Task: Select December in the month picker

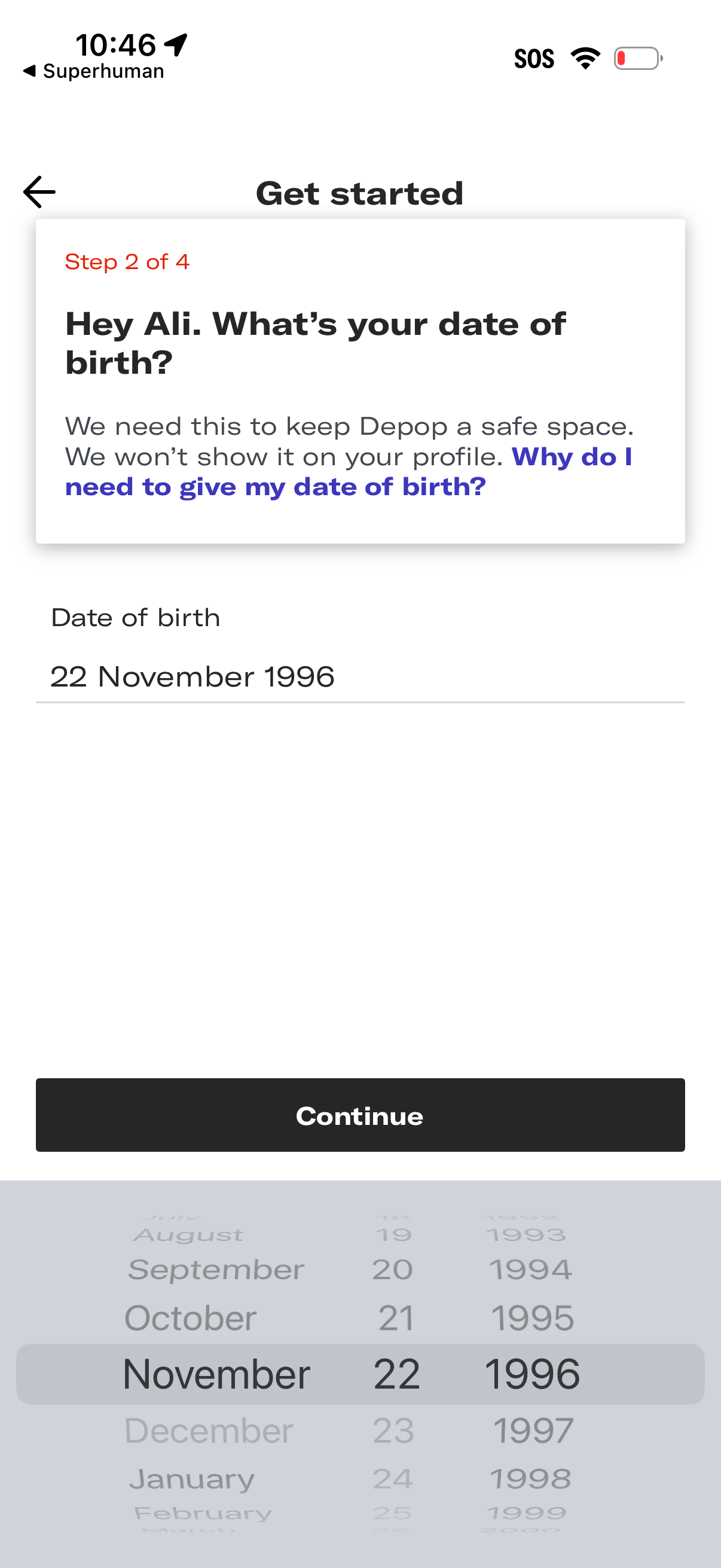Action: pos(209,1430)
